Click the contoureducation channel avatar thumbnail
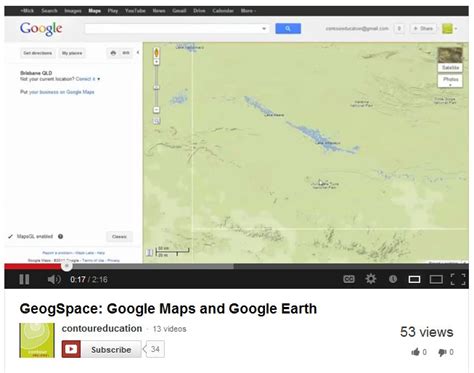The image size is (474, 373). 37,340
